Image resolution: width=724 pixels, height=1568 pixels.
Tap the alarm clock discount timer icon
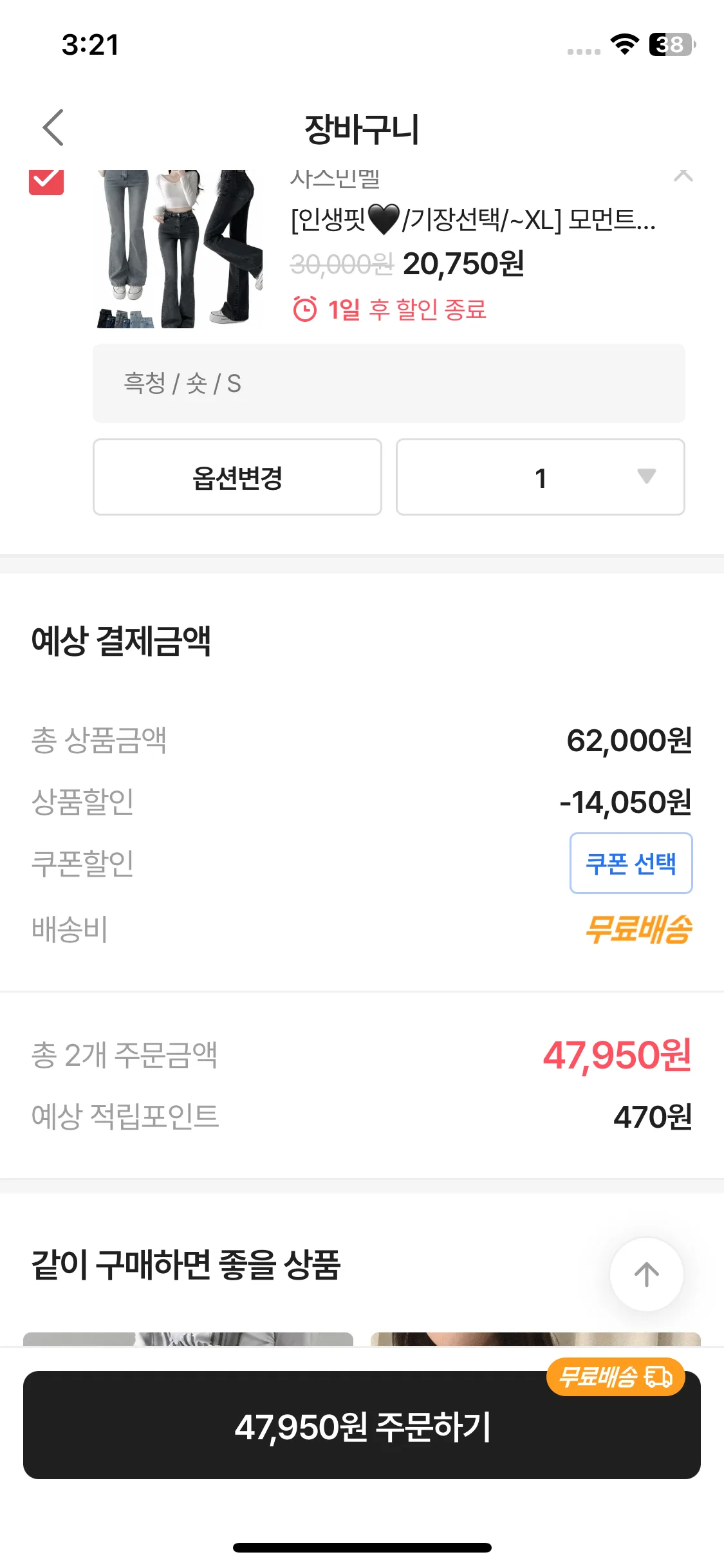(x=305, y=309)
